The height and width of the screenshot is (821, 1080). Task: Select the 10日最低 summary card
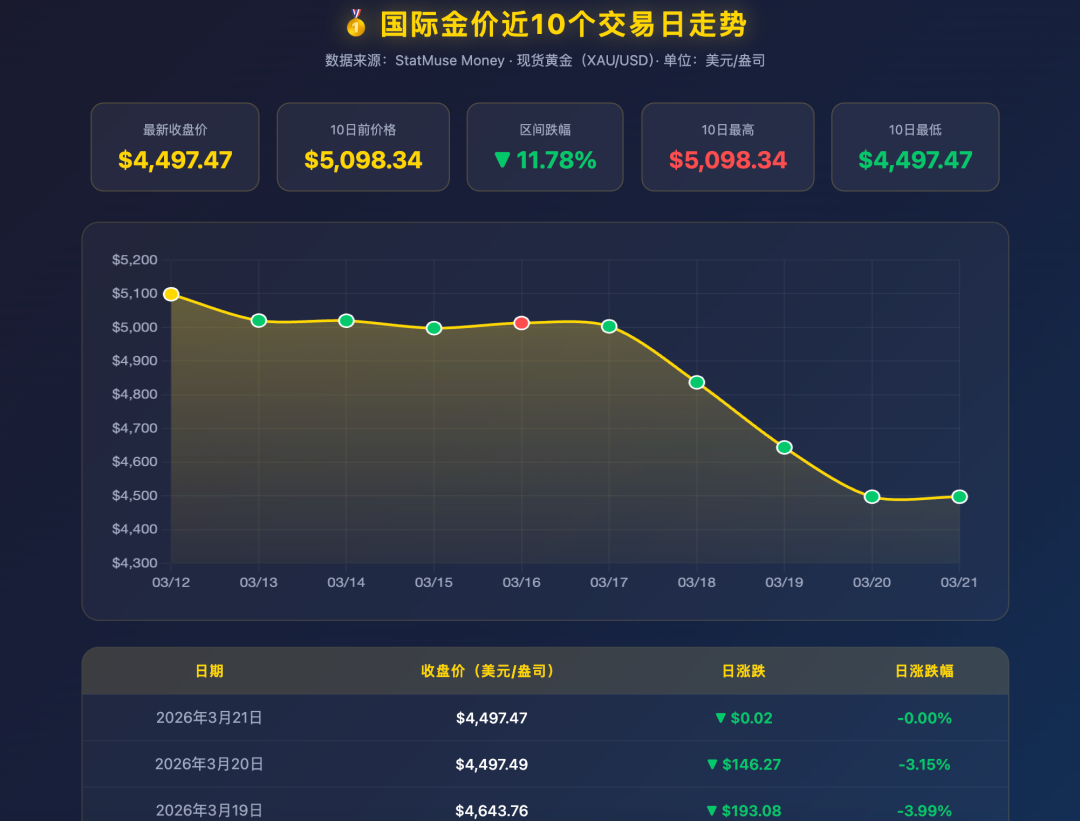pyautogui.click(x=915, y=147)
